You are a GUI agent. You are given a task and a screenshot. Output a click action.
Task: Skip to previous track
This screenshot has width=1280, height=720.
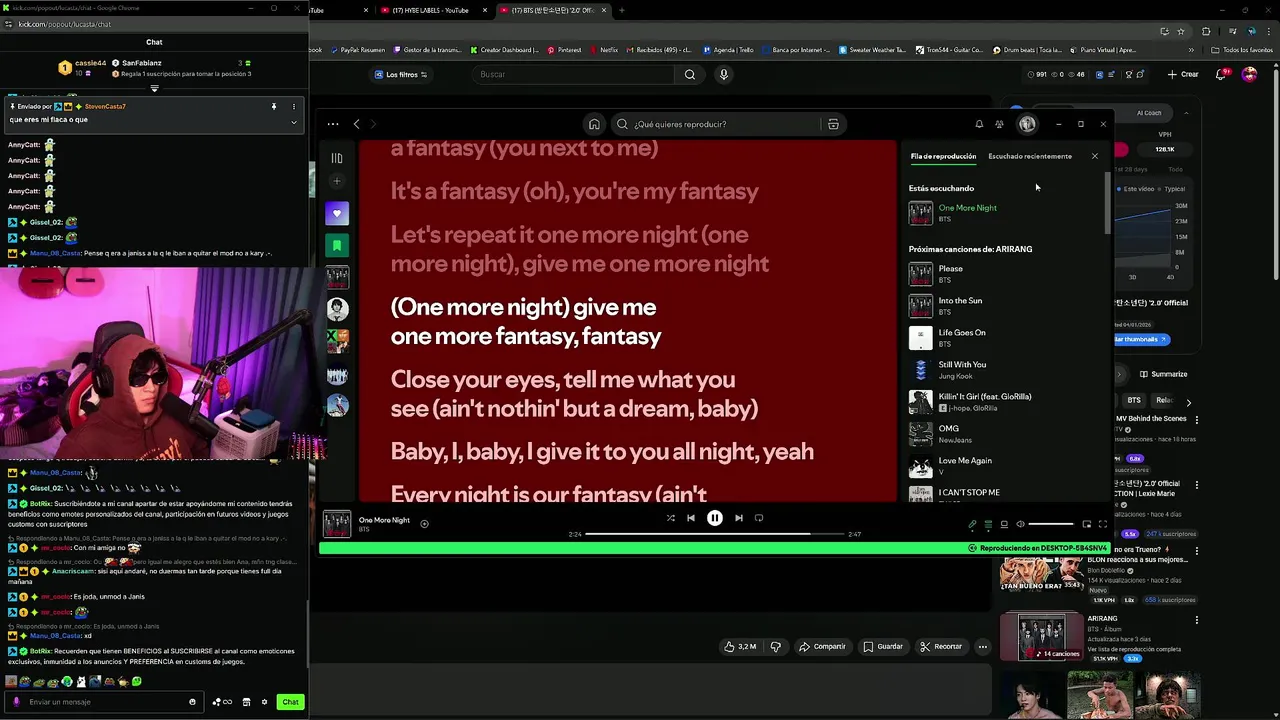691,518
